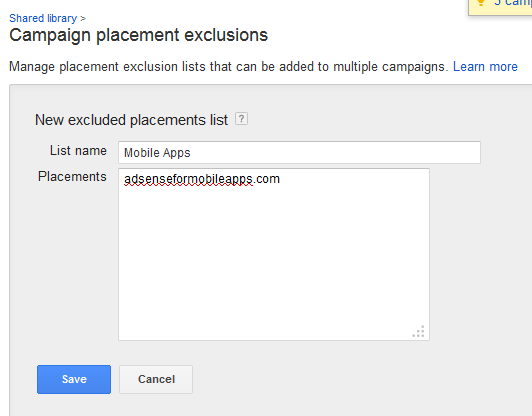Screen dimensions: 532x416
Task: Click the question mark help icon
Action: 241,119
